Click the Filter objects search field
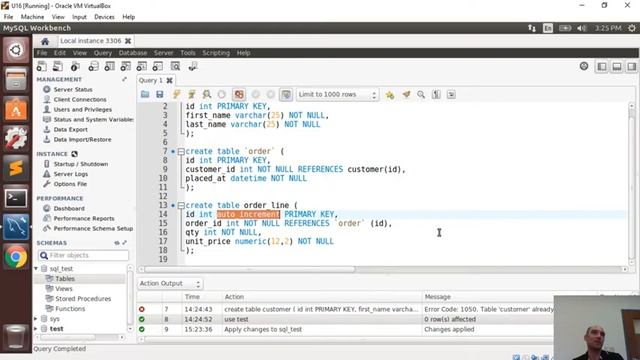This screenshot has height=360, width=640. tap(83, 256)
